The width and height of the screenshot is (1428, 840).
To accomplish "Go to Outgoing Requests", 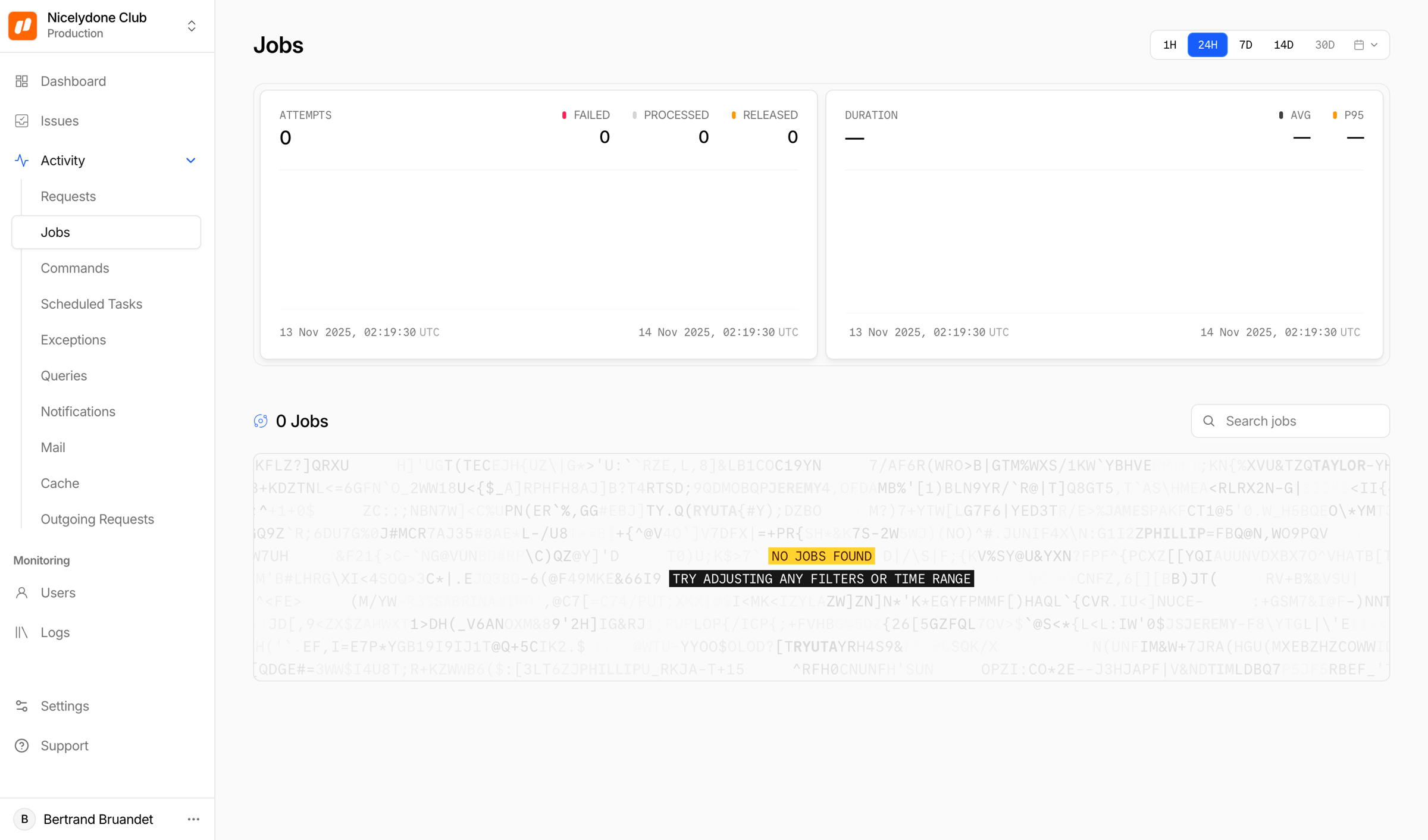I will click(x=98, y=519).
